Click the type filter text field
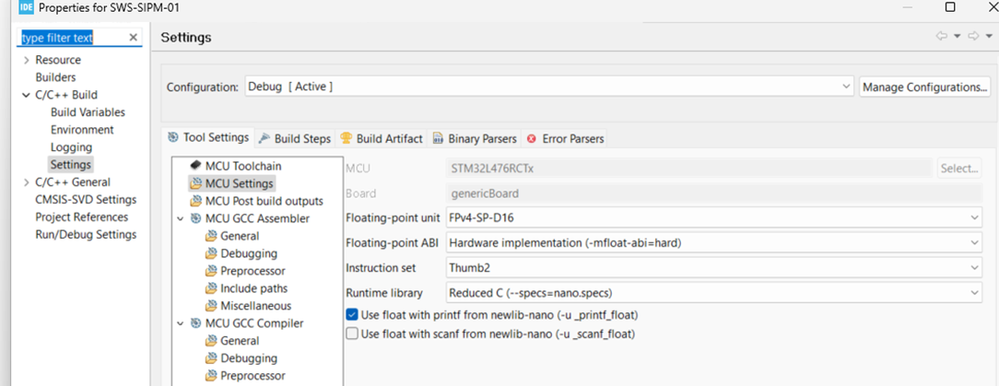This screenshot has height=386, width=999. pyautogui.click(x=72, y=38)
